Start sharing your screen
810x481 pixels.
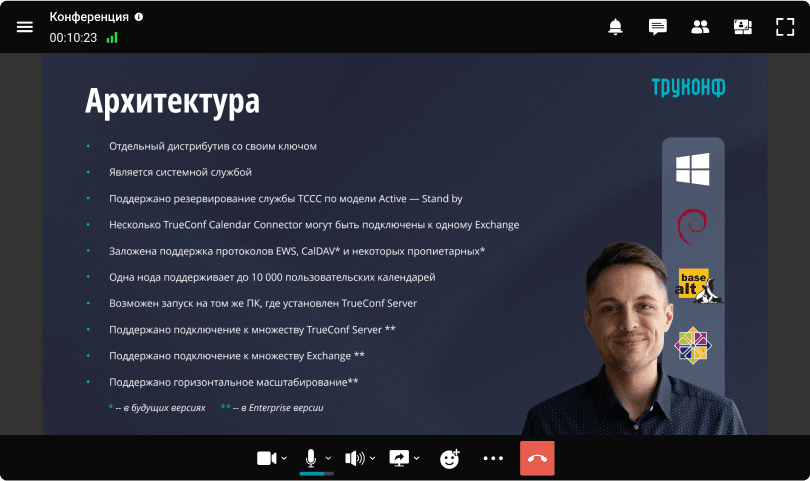point(398,458)
